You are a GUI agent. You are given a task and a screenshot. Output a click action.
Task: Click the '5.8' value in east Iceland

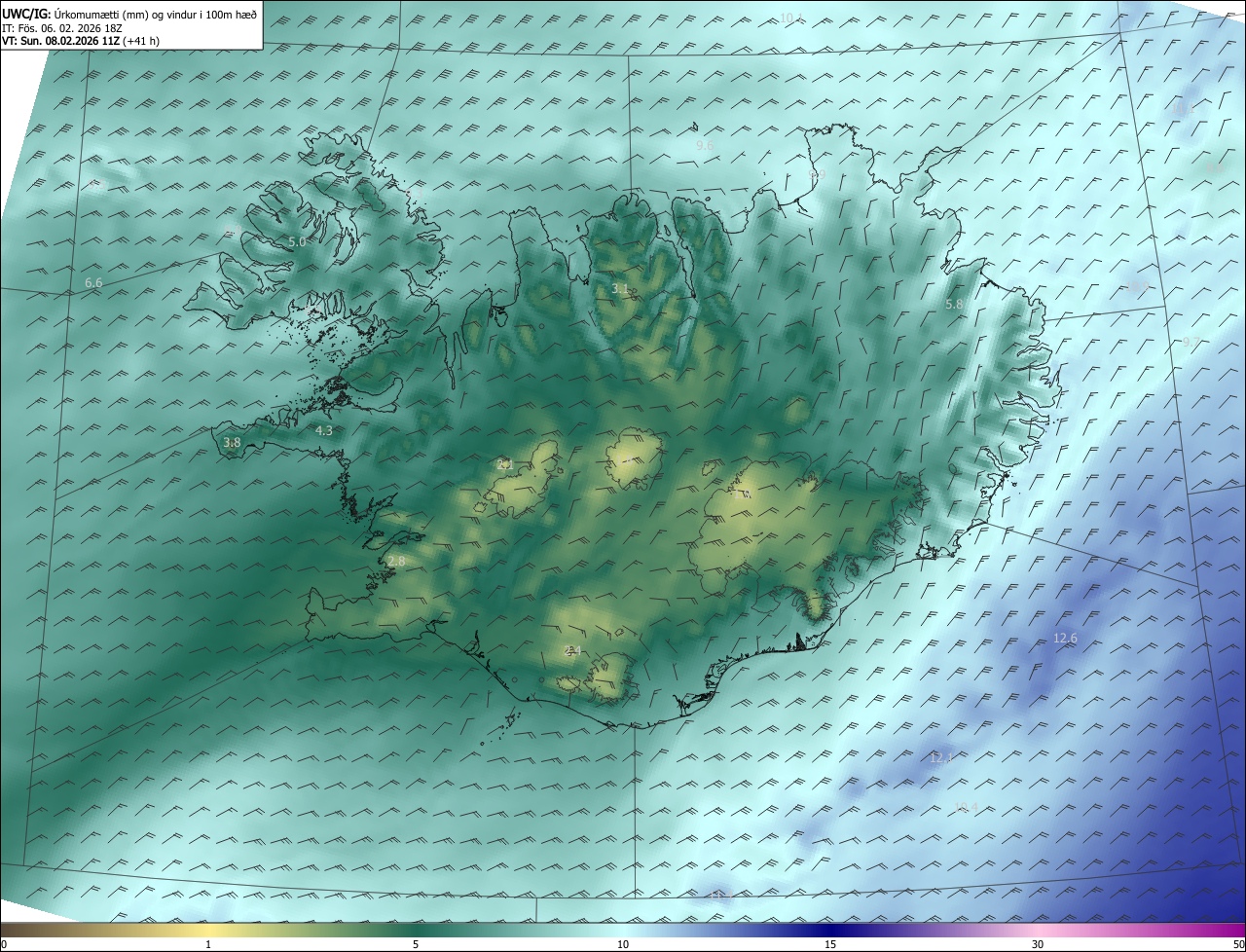(955, 305)
